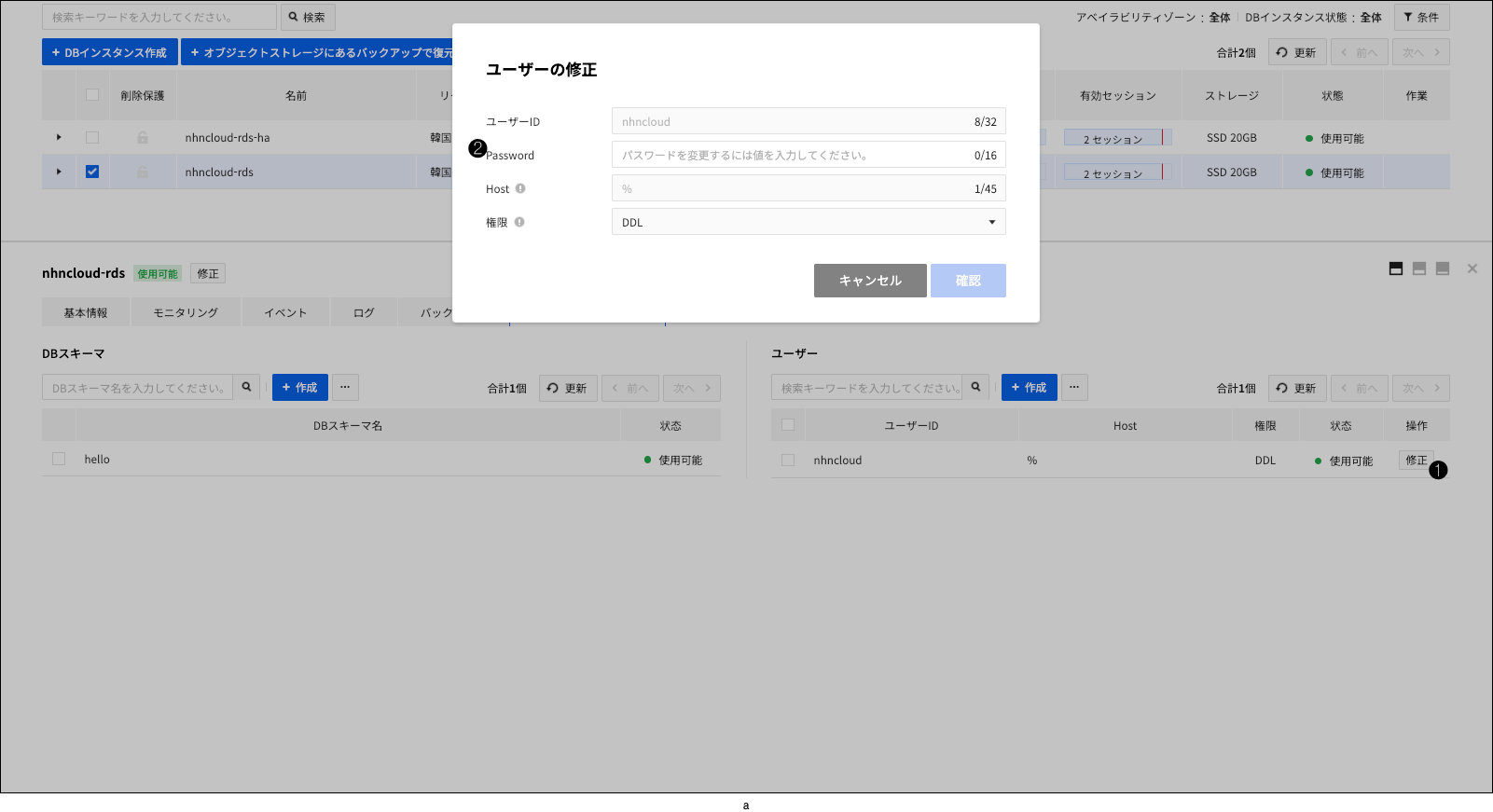Close the nhncloud-rds detail panel

pyautogui.click(x=1472, y=268)
